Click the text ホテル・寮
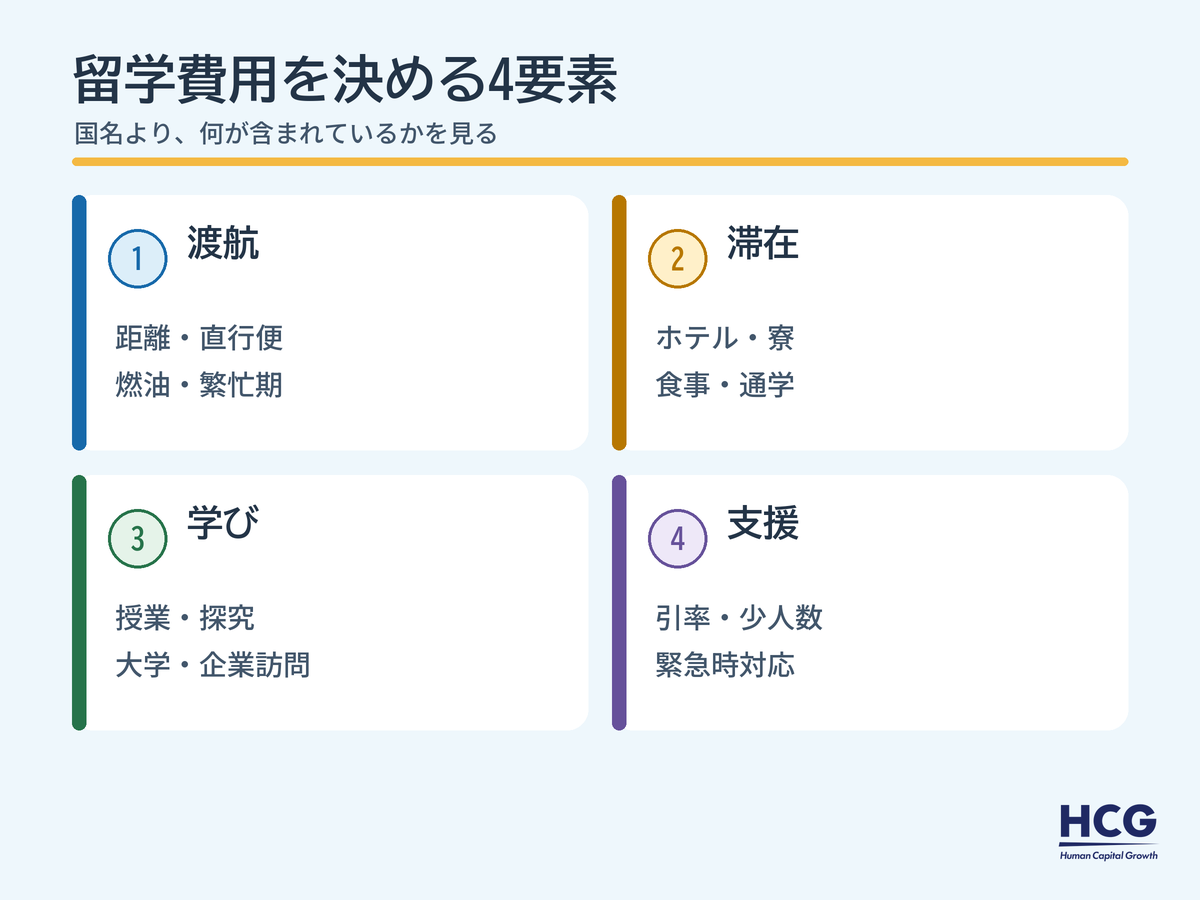Viewport: 1200px width, 900px height. 725,338
